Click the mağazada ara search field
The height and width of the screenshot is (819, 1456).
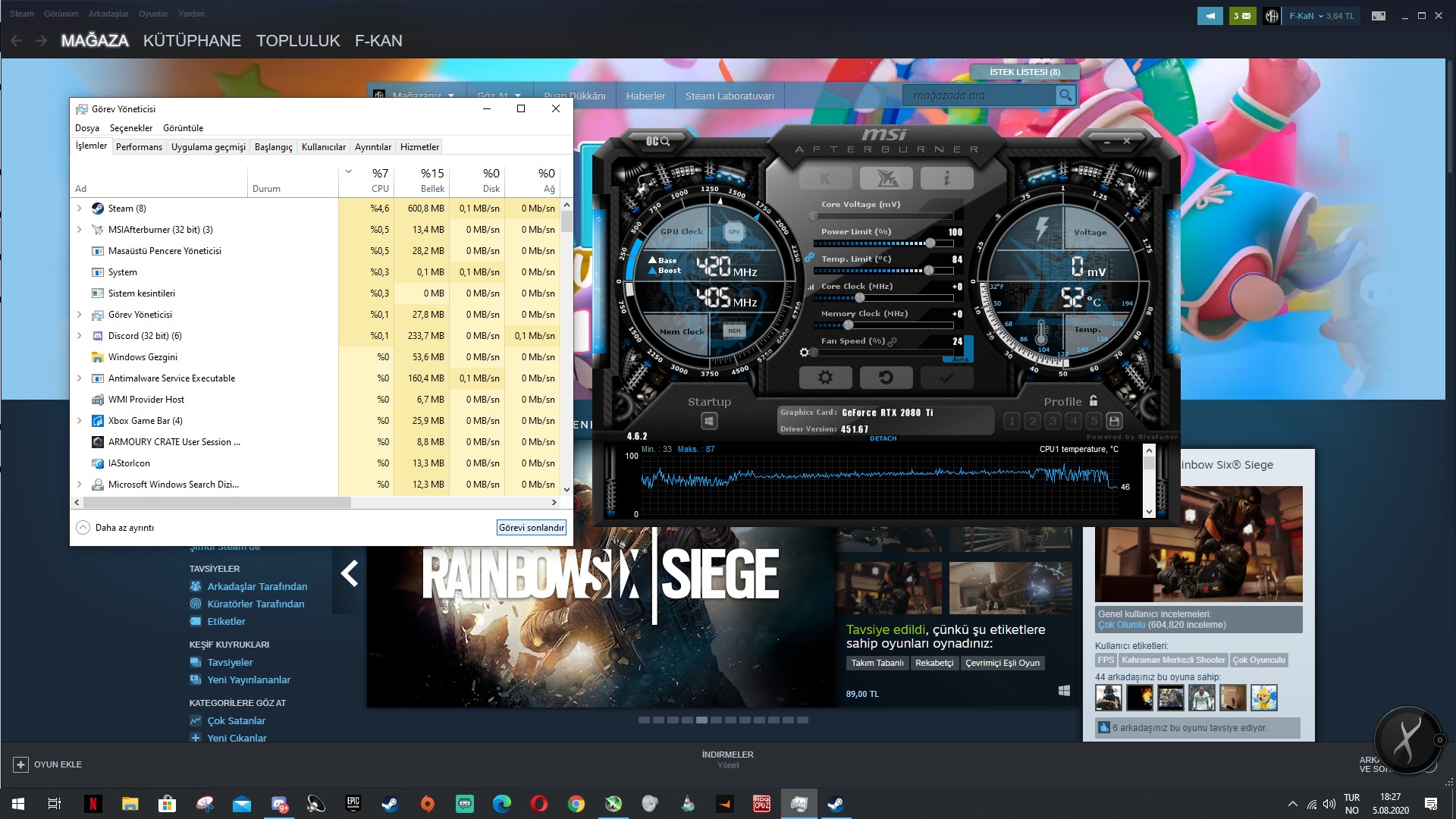point(979,96)
